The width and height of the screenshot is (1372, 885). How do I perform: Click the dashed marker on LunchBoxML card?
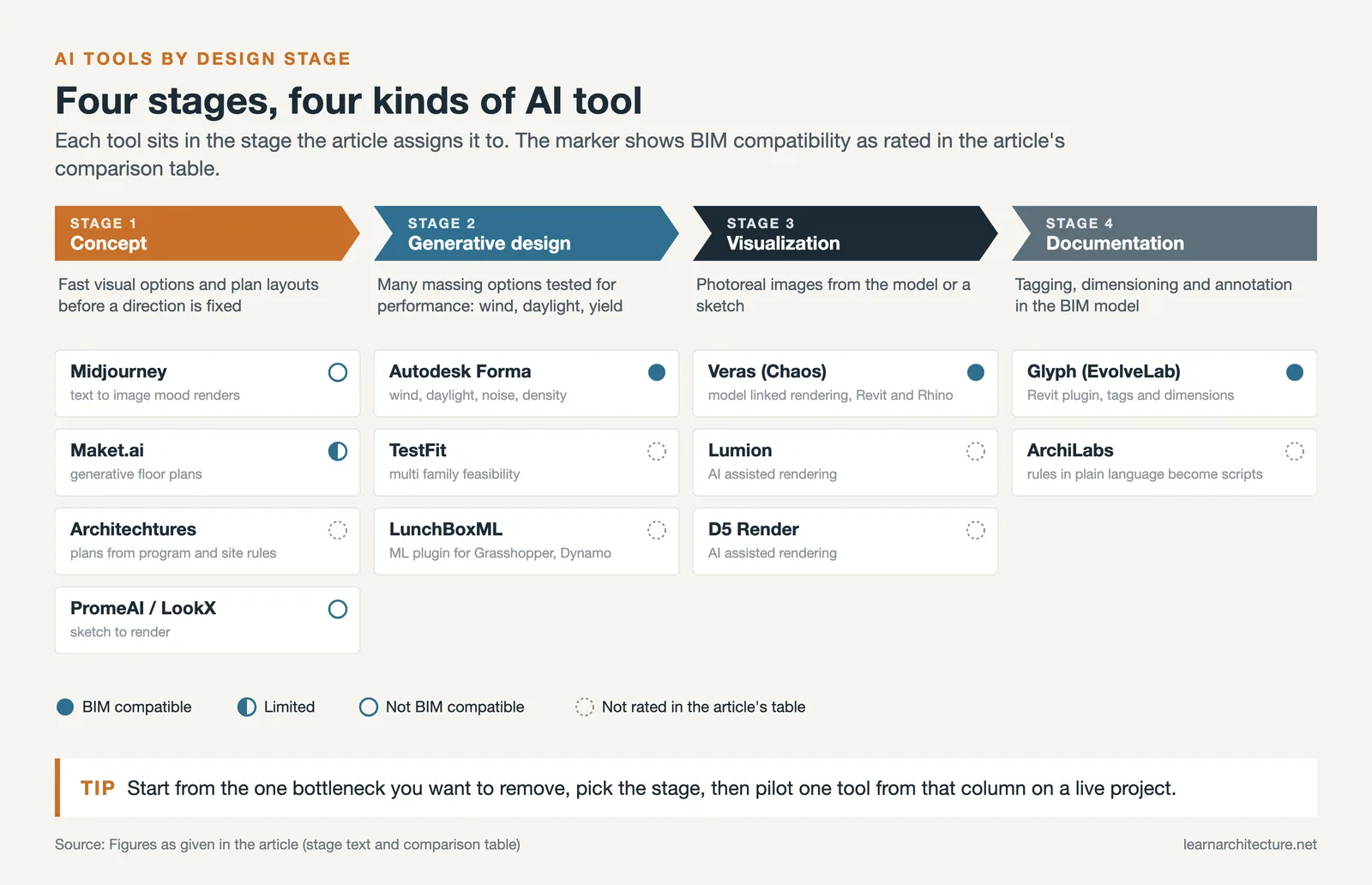point(657,530)
